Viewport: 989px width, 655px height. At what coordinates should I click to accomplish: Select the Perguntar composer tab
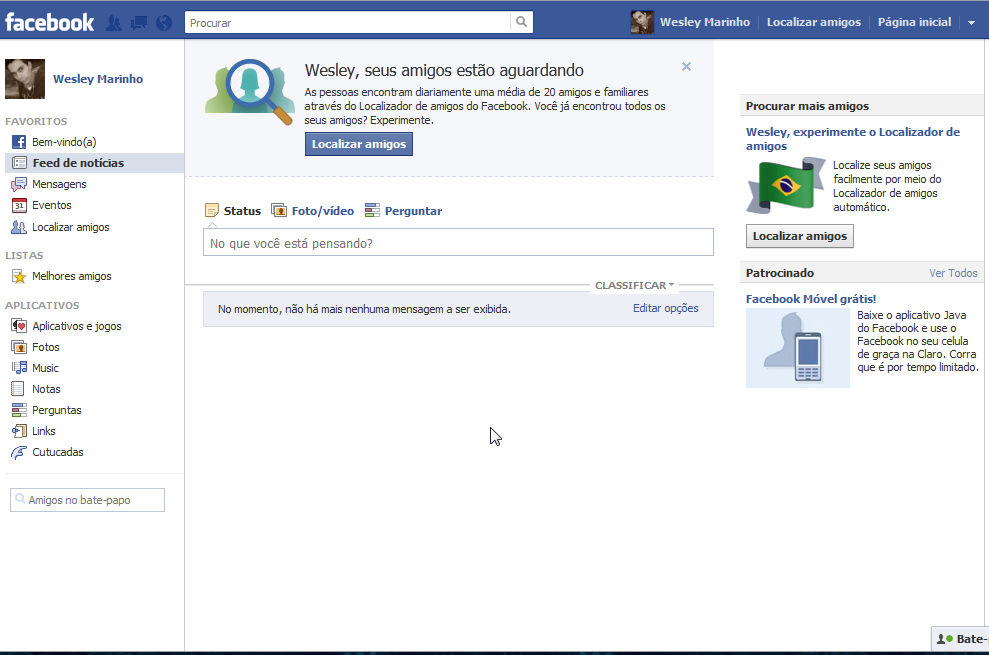[x=403, y=211]
